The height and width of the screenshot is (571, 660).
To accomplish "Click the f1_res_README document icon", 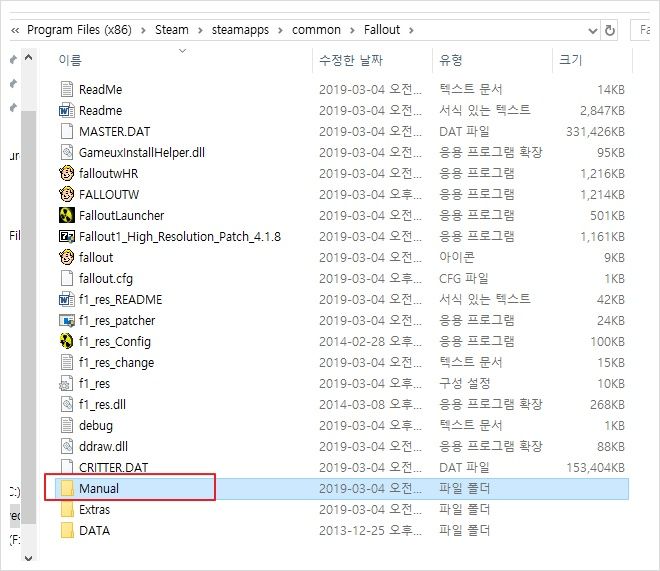I will point(67,299).
